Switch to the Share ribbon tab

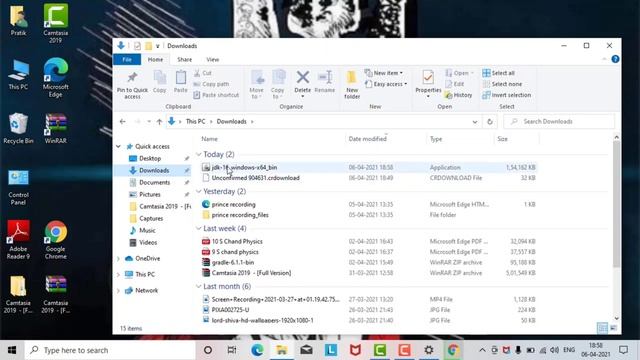click(x=184, y=60)
